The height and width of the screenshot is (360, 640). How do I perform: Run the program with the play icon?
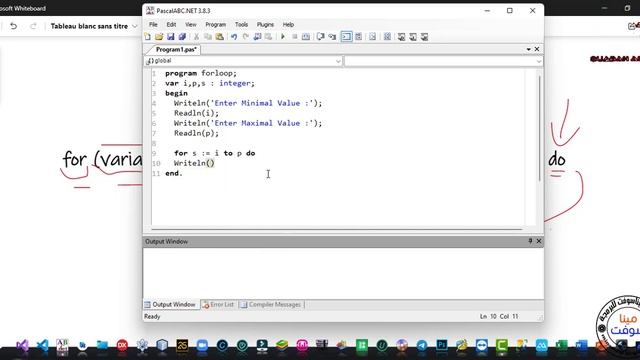tap(282, 37)
